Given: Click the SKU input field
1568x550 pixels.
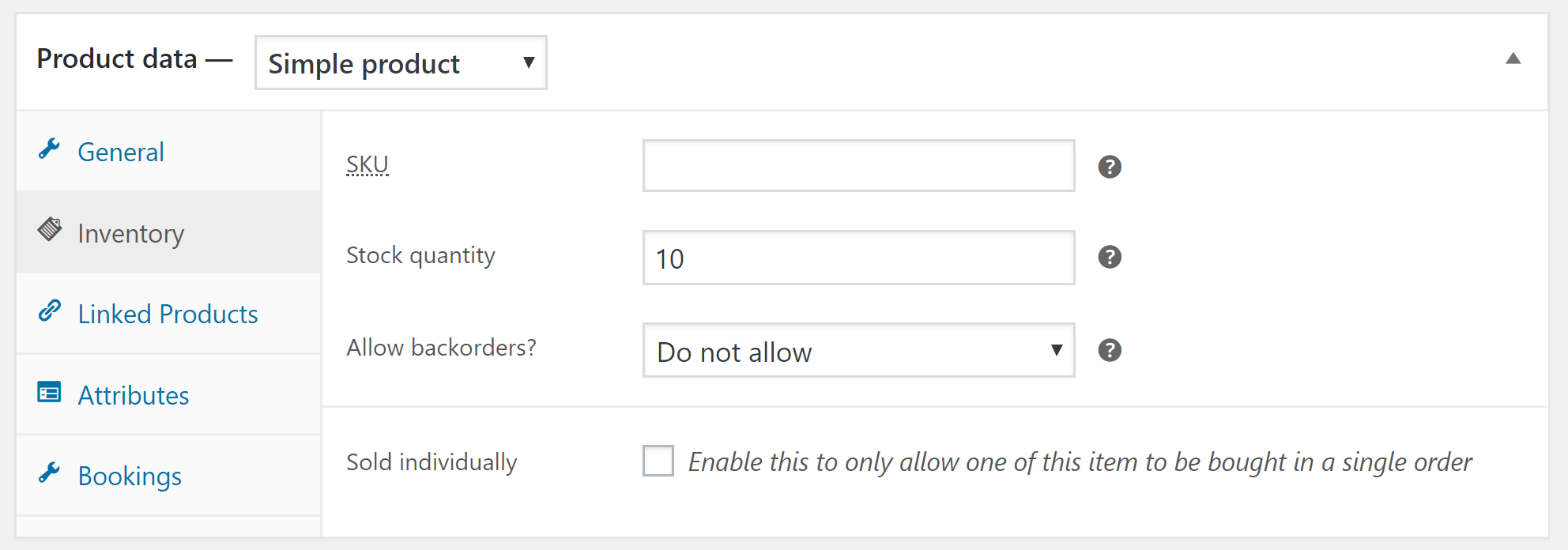Looking at the screenshot, I should (x=858, y=166).
